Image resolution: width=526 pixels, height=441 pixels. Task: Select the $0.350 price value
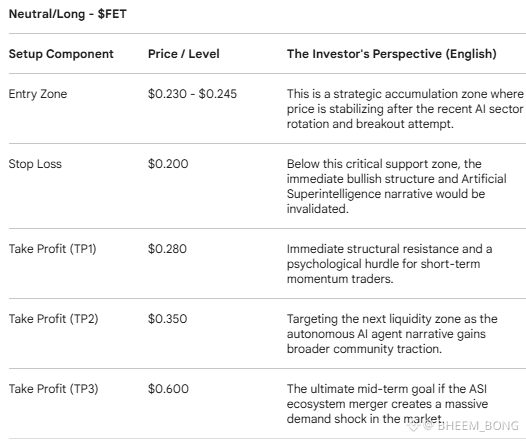pyautogui.click(x=167, y=319)
